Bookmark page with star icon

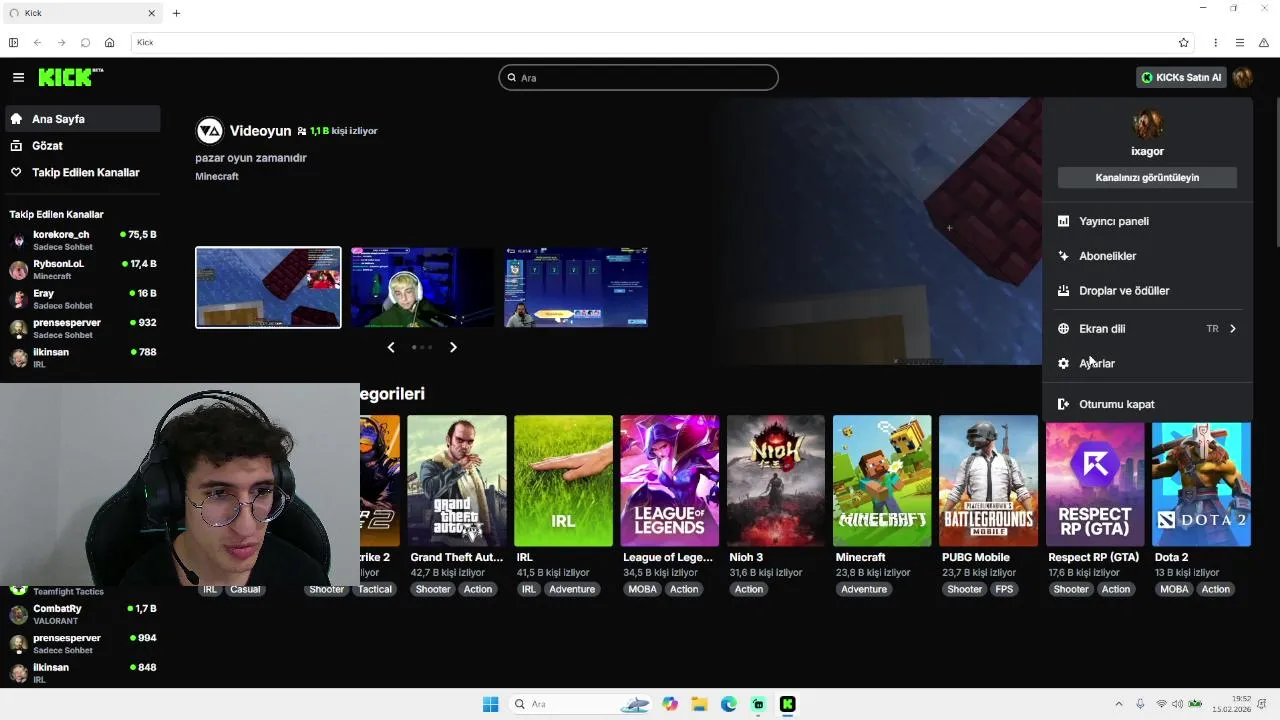coord(1184,43)
